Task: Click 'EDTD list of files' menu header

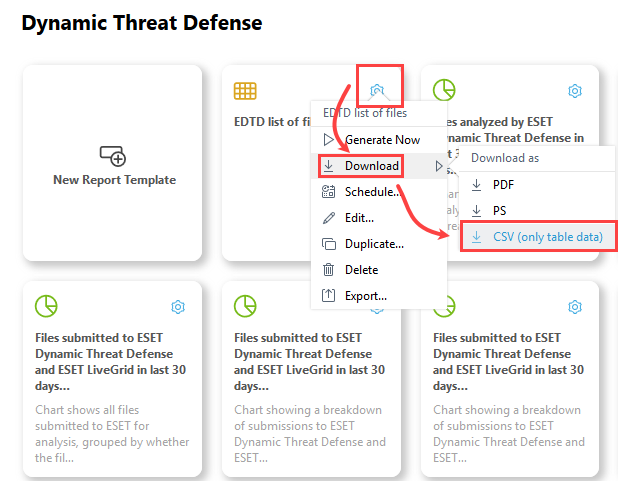Action: [x=365, y=113]
